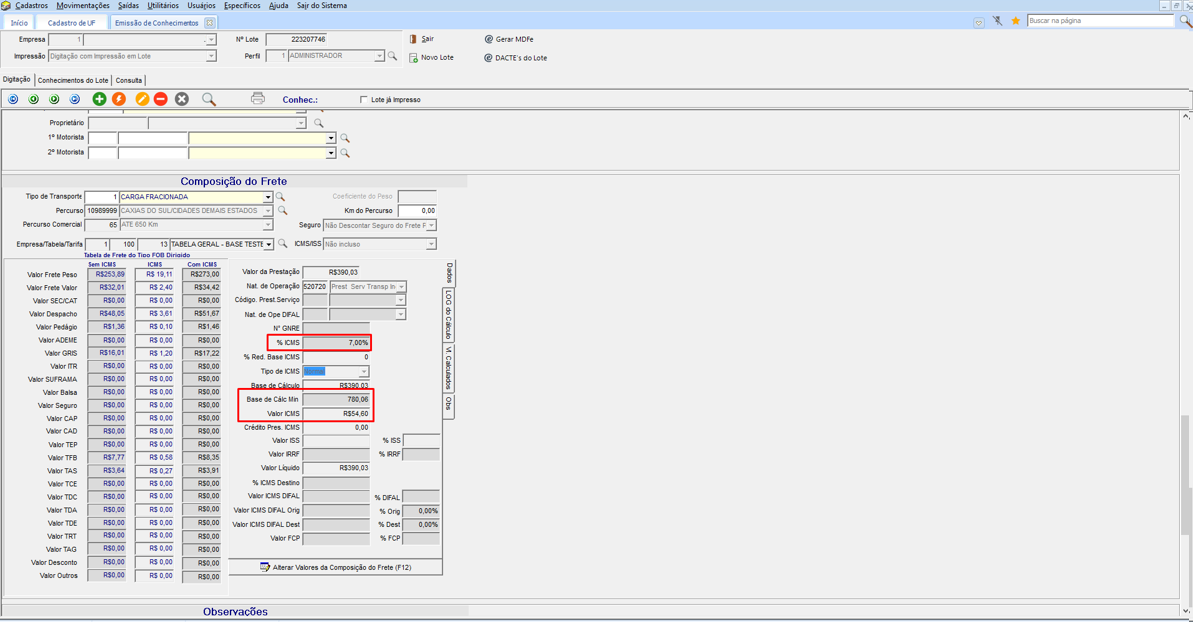Open the Tipo de Transporte dropdown
Viewport: 1193px width, 622px height.
[267, 197]
